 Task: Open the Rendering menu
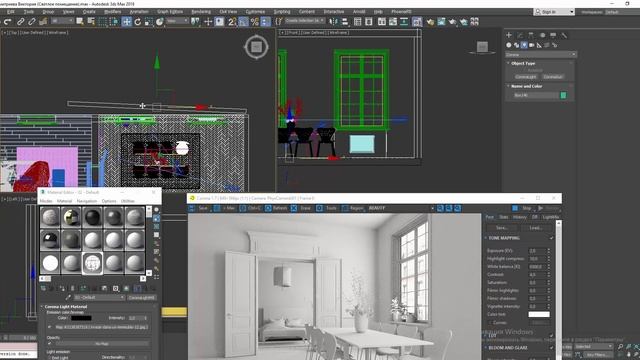pyautogui.click(x=201, y=12)
